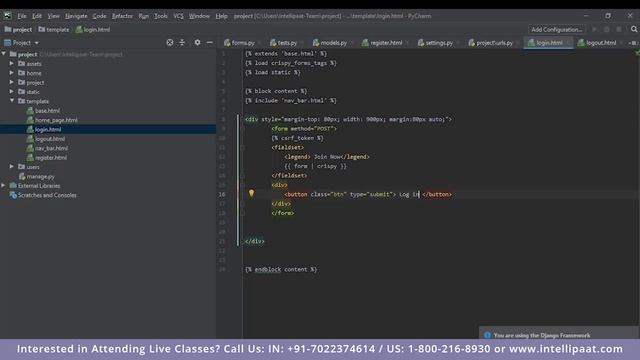
Task: Click the Run play icon in toolbar
Action: pos(594,29)
